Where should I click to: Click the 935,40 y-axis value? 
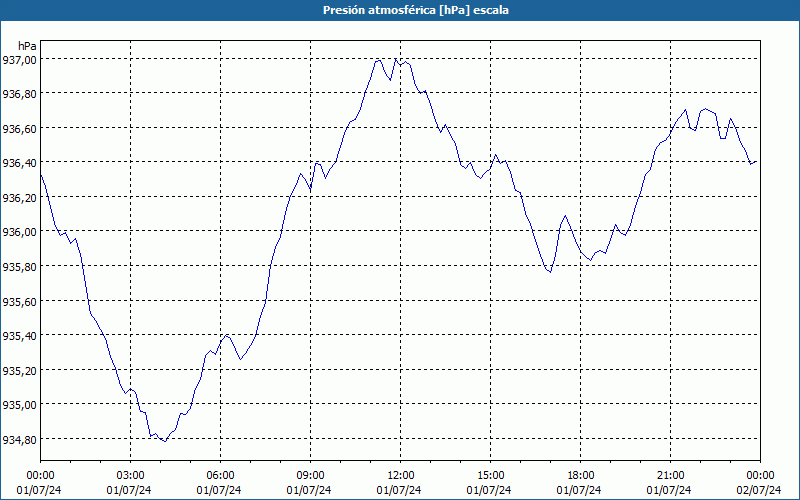click(x=20, y=336)
